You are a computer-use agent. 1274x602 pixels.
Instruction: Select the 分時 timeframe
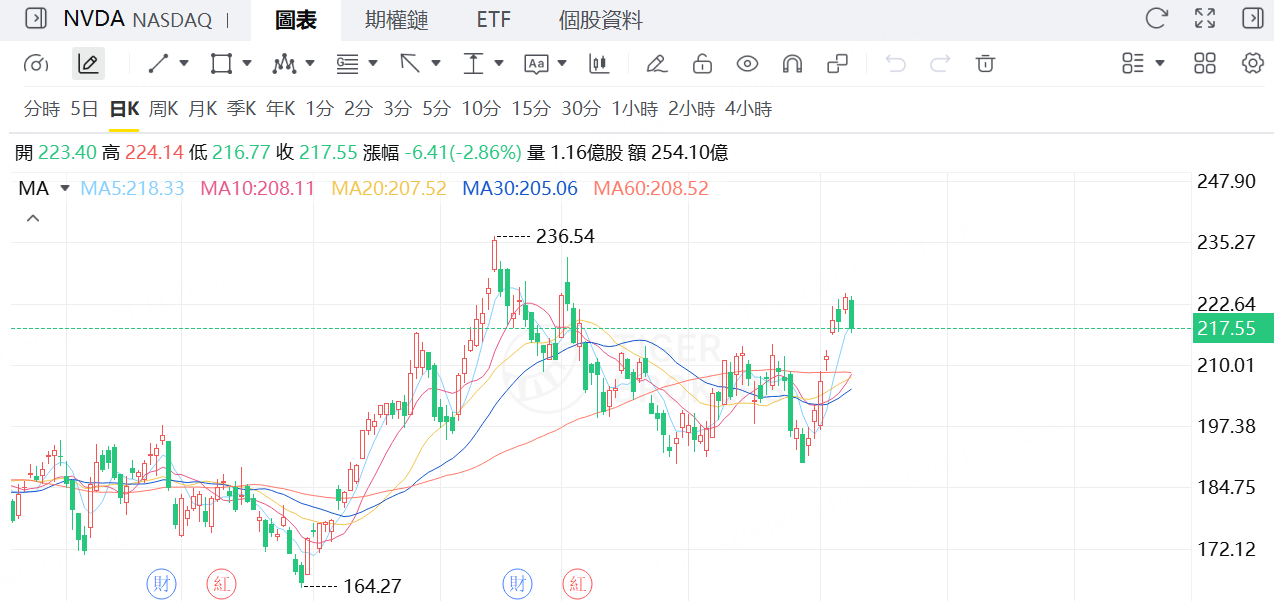[x=42, y=109]
